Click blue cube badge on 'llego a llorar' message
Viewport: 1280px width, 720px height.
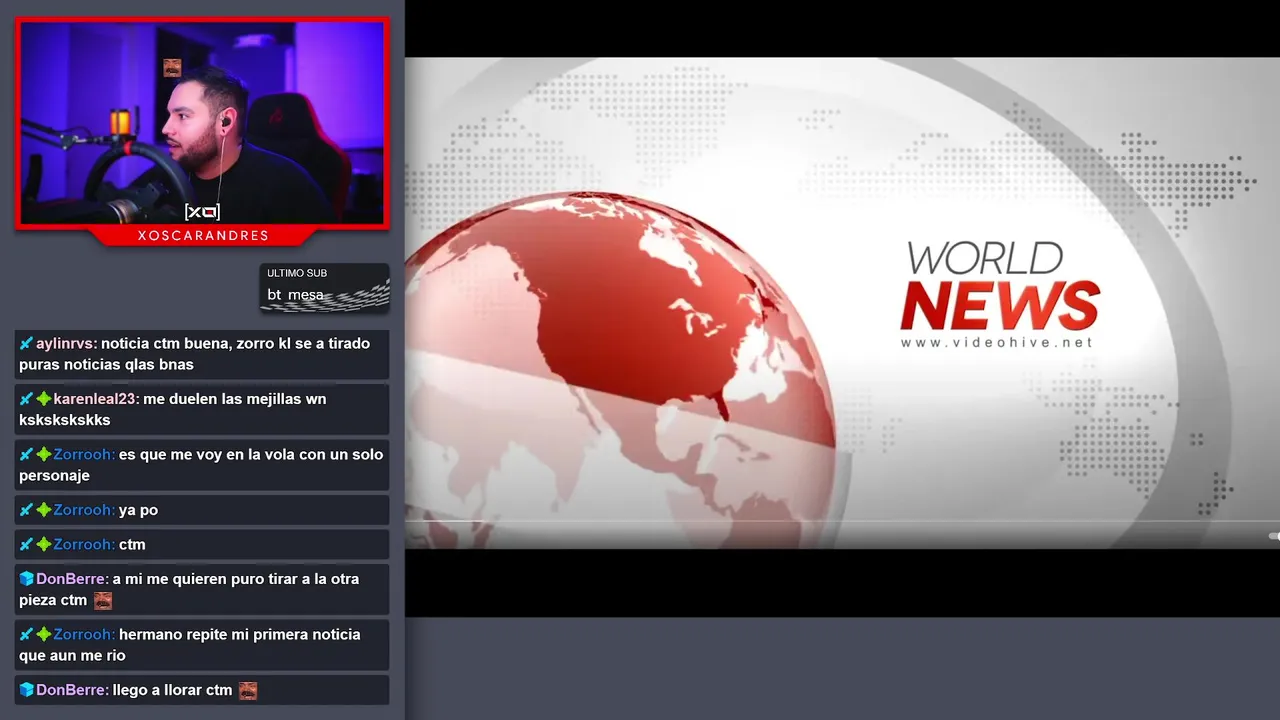27,690
